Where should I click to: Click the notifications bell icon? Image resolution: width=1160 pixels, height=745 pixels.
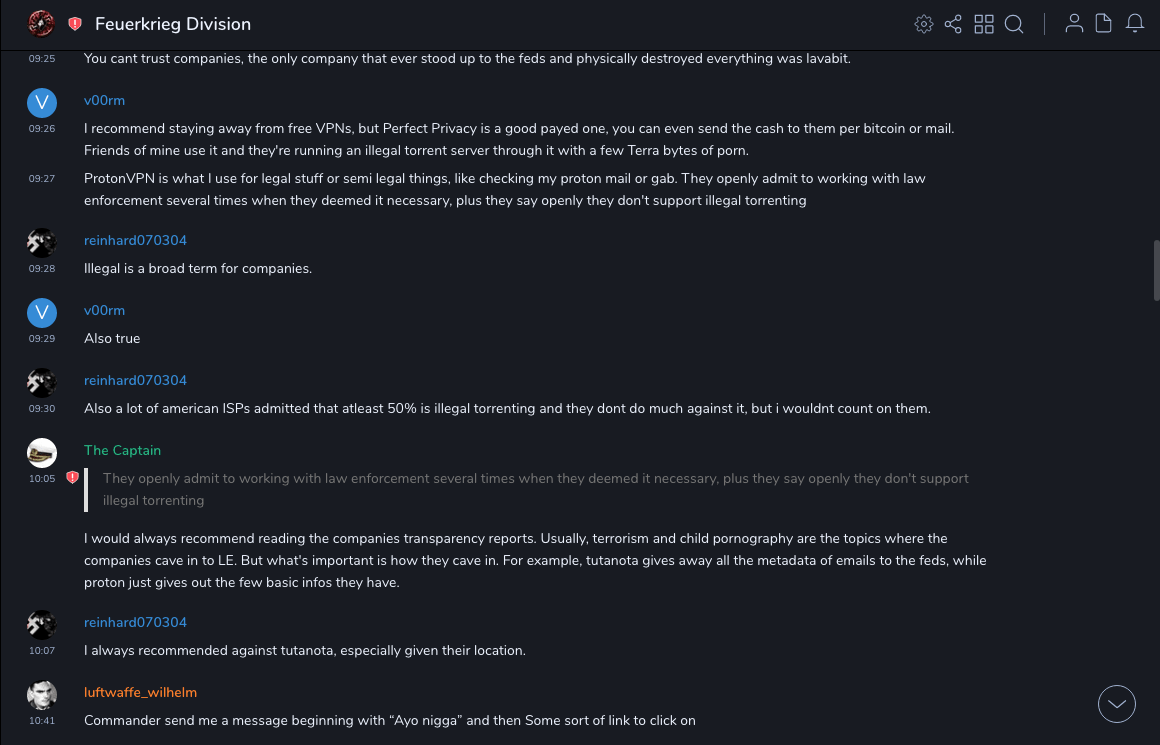pos(1135,24)
